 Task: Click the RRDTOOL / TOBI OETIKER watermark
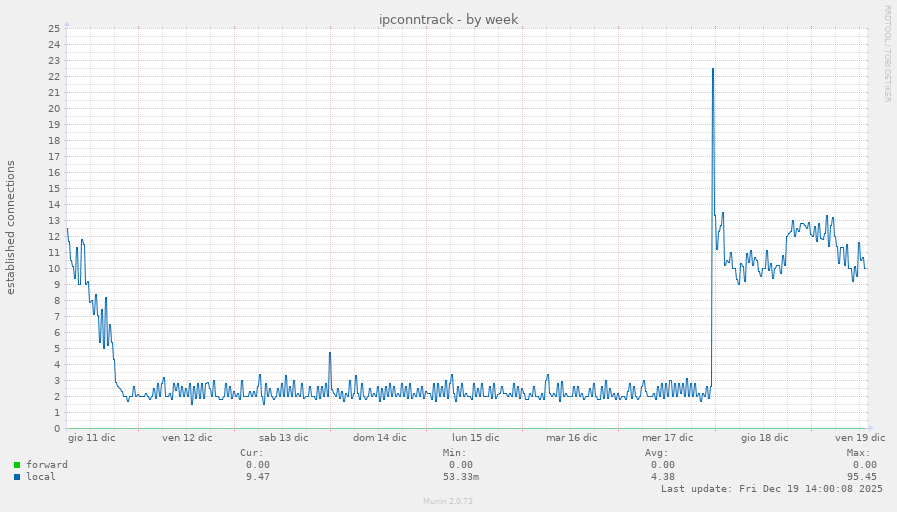coord(886,54)
